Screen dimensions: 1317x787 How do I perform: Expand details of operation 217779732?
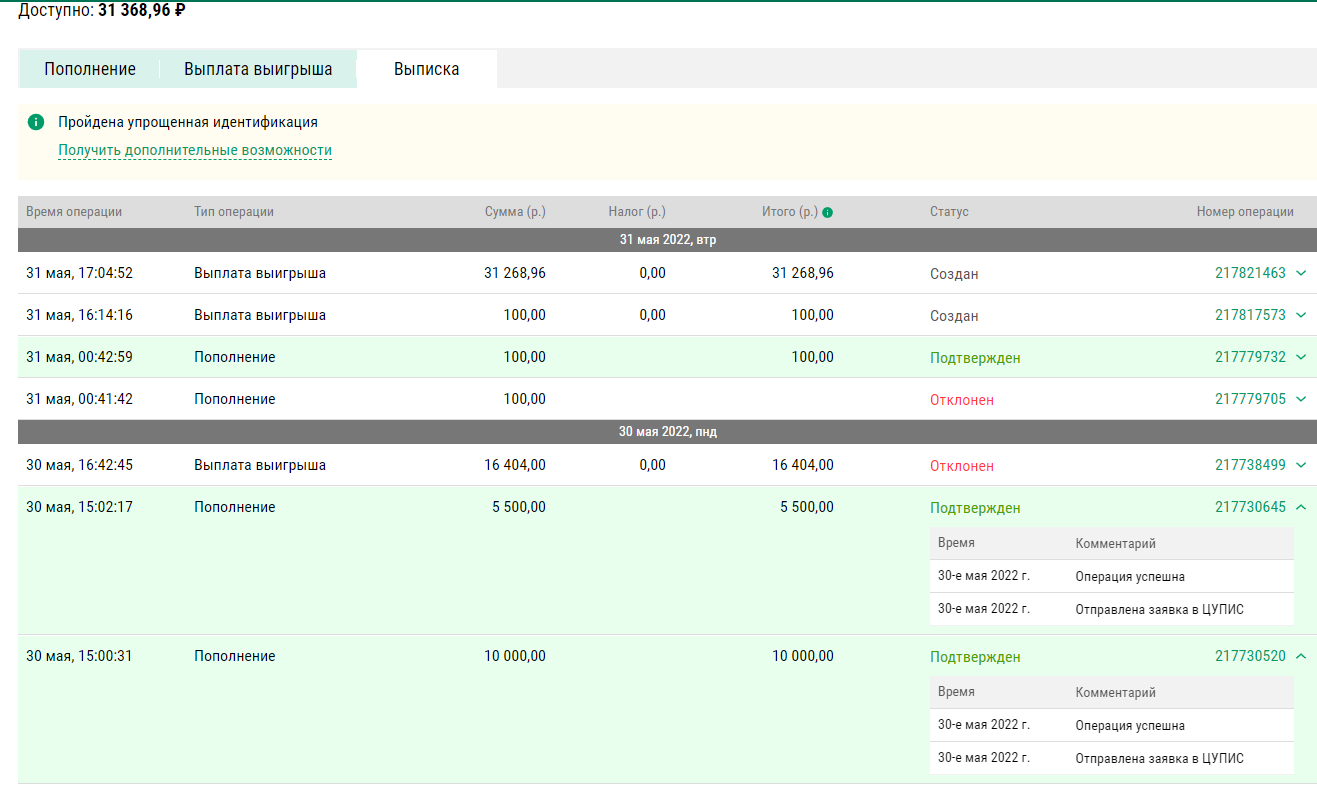point(1301,357)
